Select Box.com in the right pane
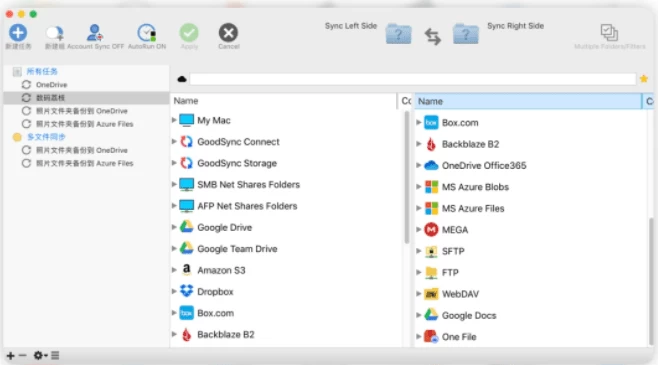The width and height of the screenshot is (658, 365). pos(460,123)
